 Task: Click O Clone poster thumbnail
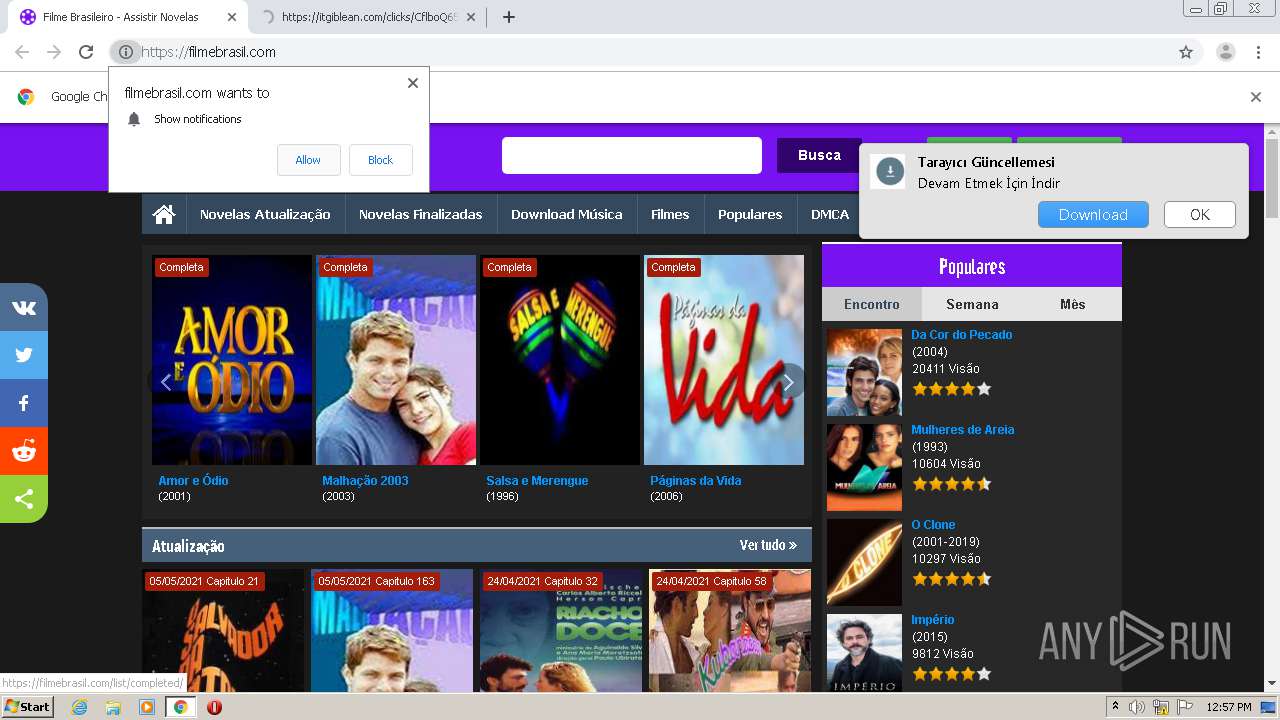point(864,562)
